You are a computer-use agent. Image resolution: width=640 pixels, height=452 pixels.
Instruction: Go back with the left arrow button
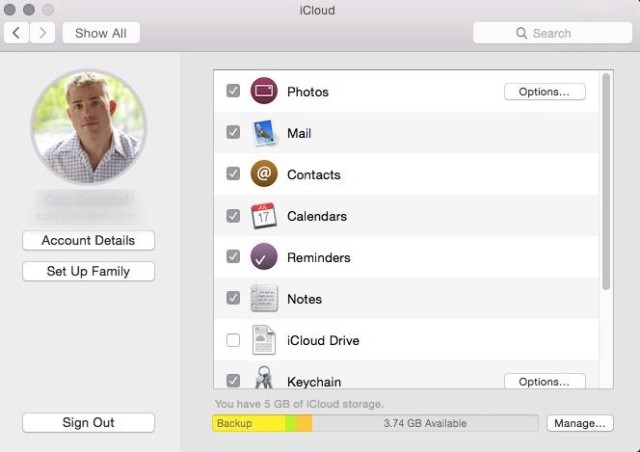click(x=17, y=33)
